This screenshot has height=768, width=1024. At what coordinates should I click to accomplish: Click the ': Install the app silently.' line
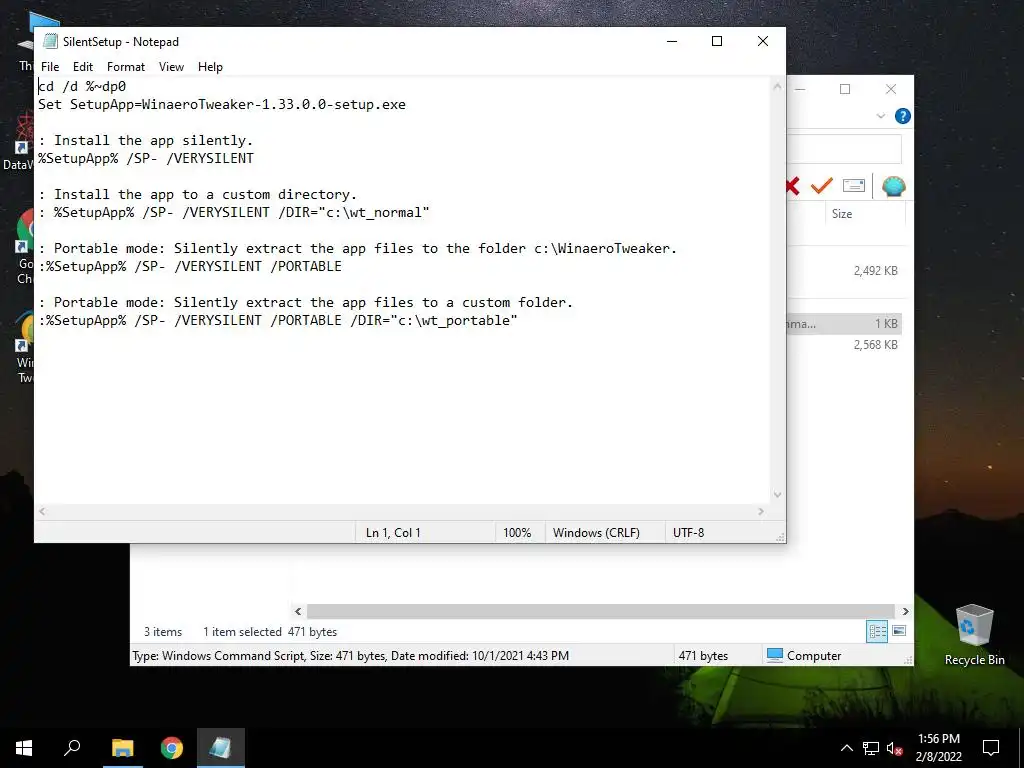[x=146, y=140]
